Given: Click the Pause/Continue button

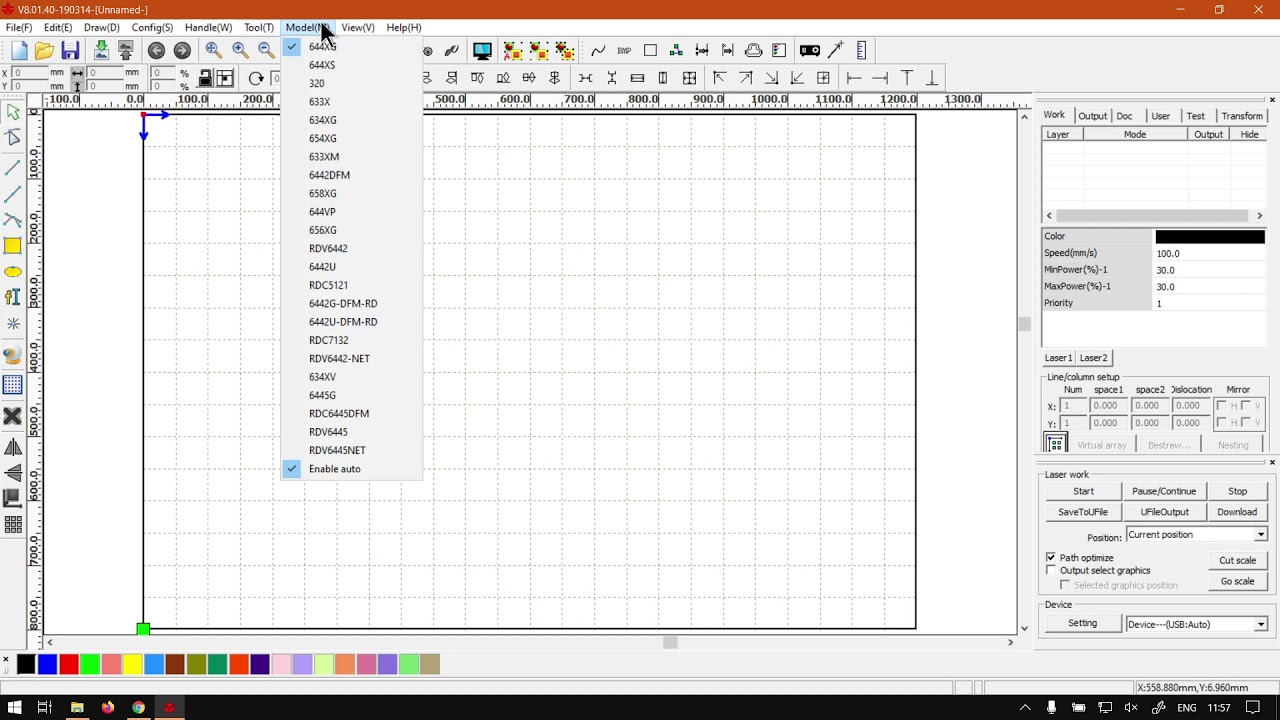Looking at the screenshot, I should [1164, 491].
